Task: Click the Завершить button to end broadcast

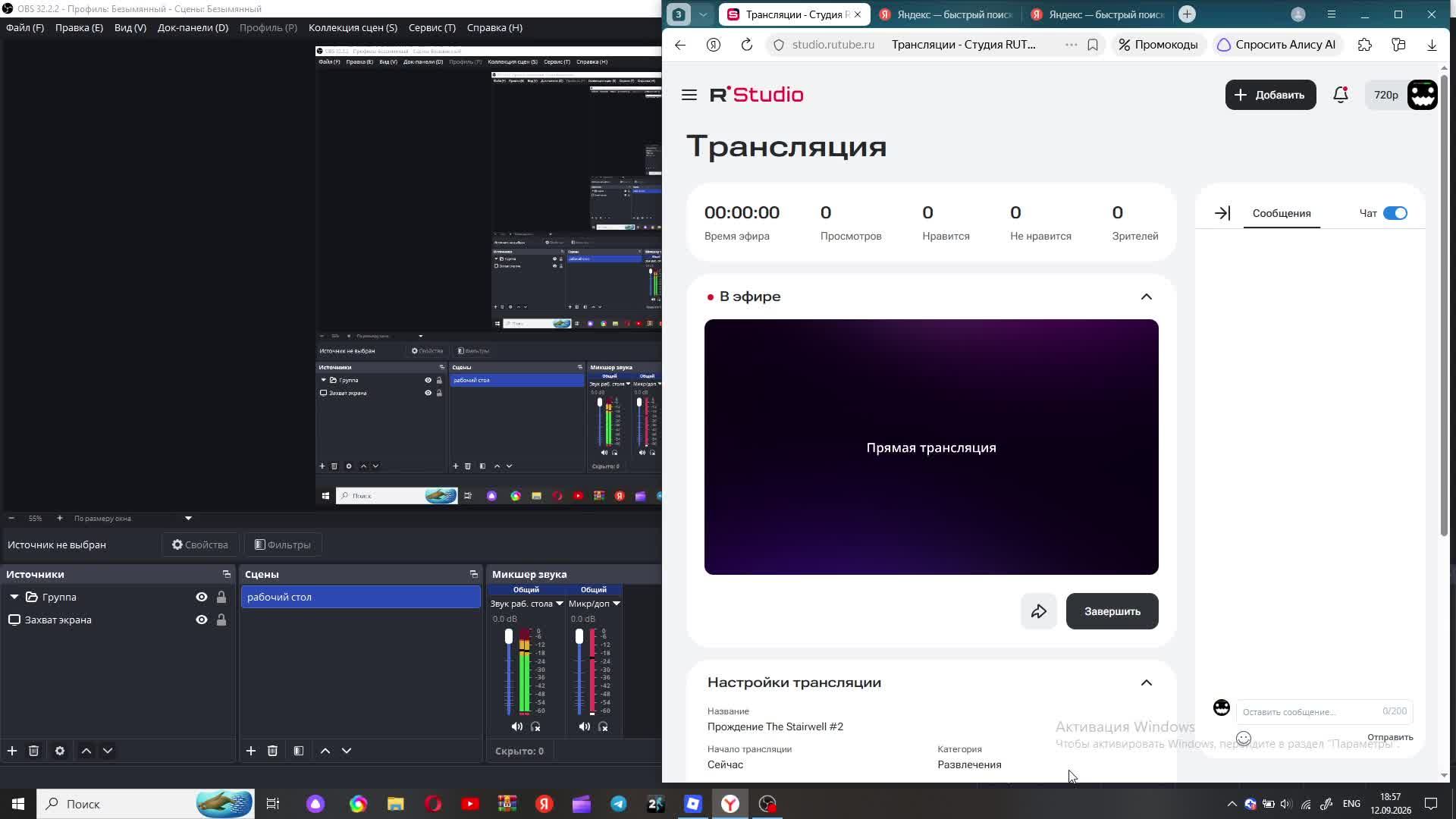Action: coord(1112,611)
